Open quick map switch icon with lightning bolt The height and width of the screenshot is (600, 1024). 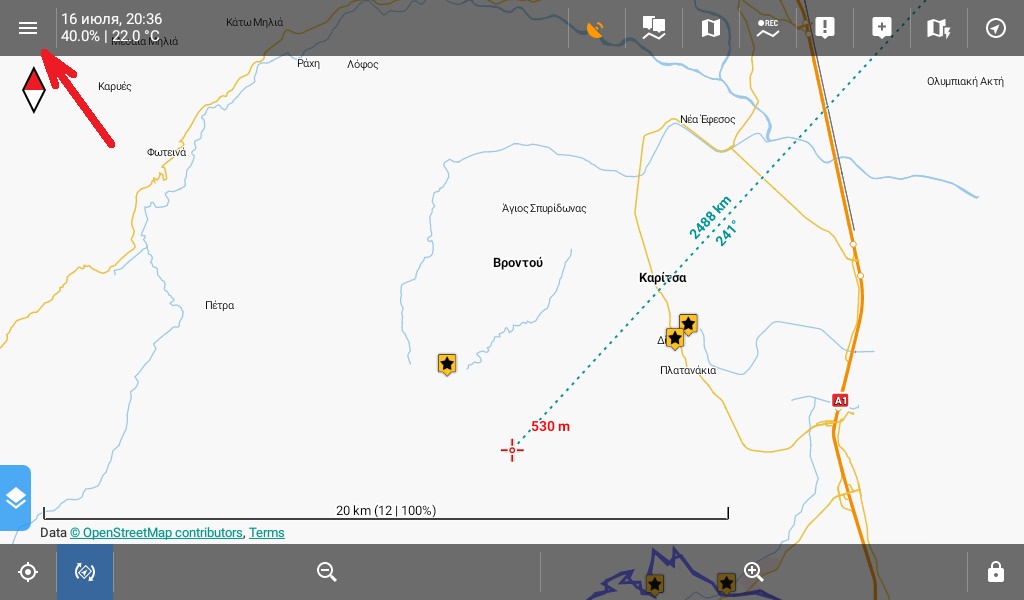click(x=938, y=28)
